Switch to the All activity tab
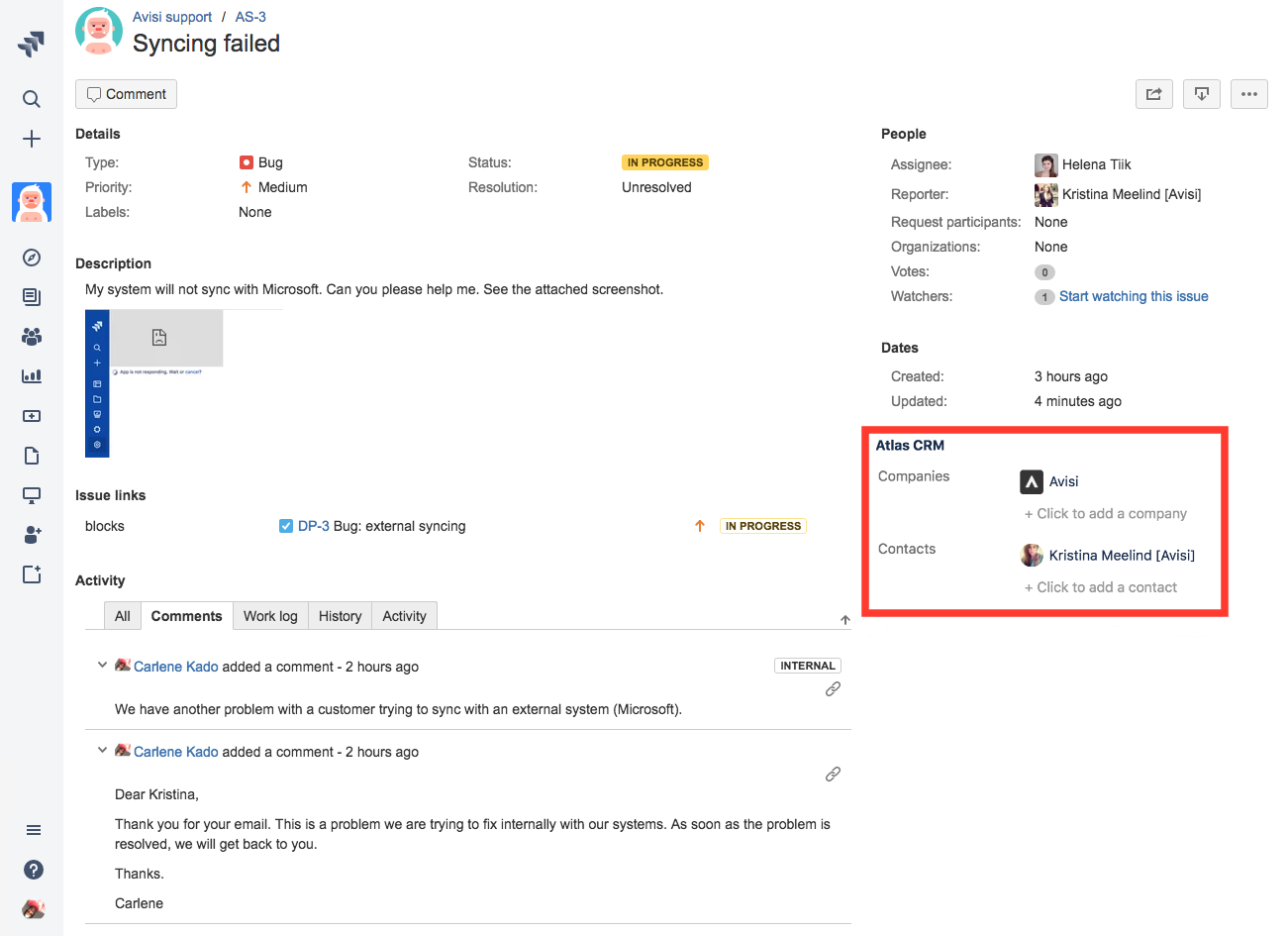1288x936 pixels. point(123,616)
